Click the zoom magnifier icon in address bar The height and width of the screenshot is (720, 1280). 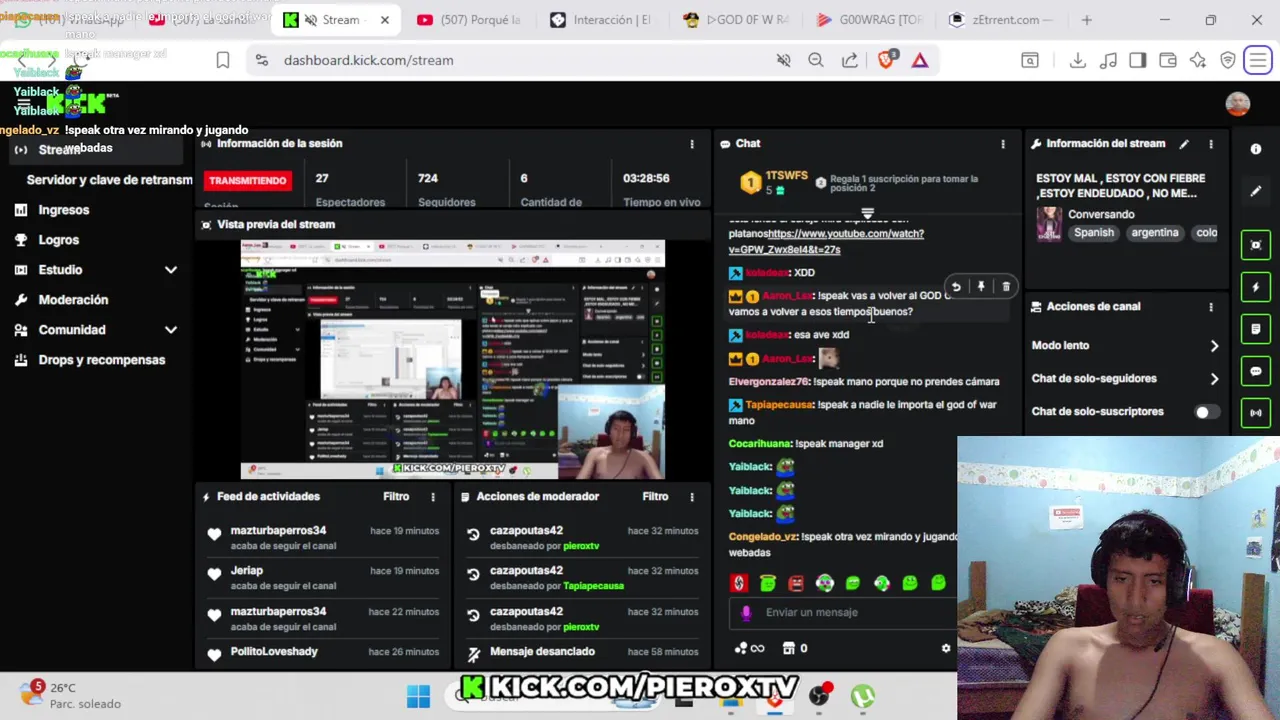816,61
